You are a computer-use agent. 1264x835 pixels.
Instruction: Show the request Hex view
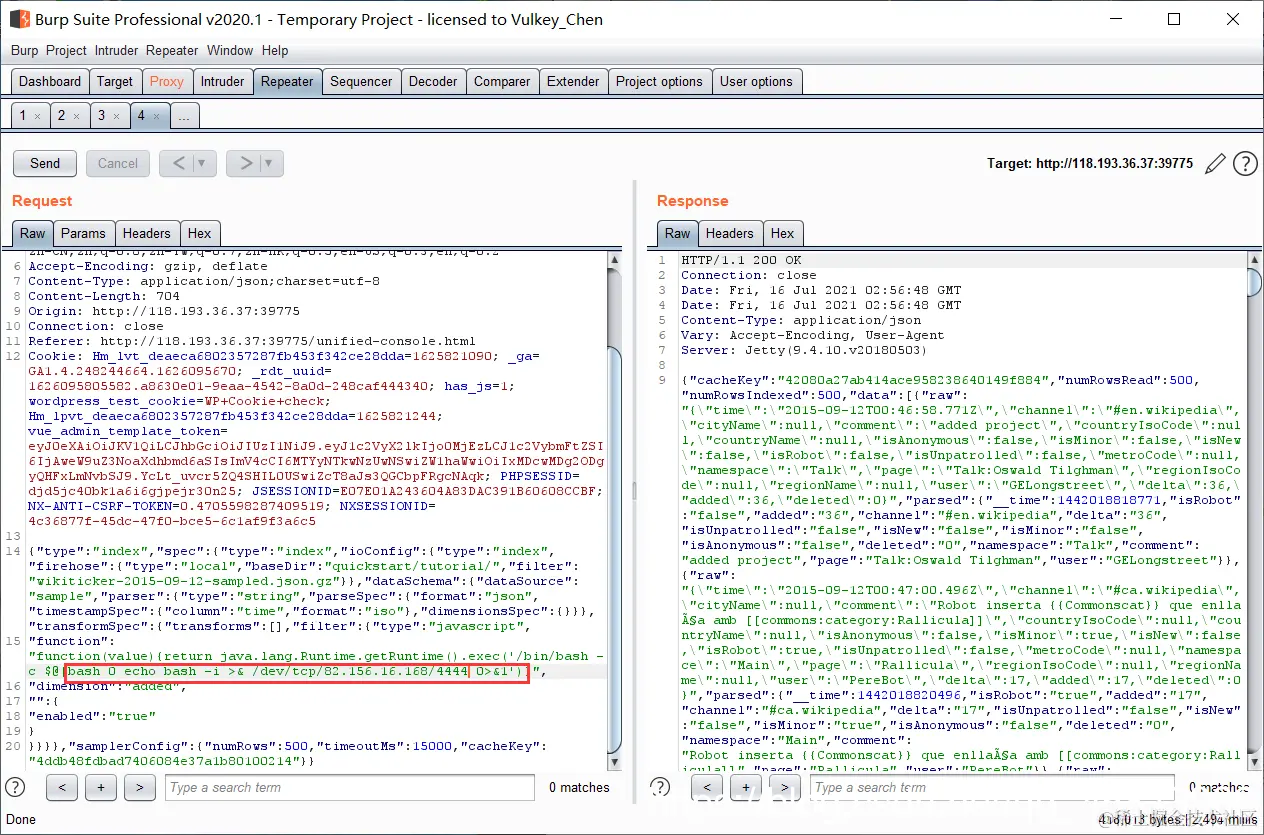click(199, 233)
